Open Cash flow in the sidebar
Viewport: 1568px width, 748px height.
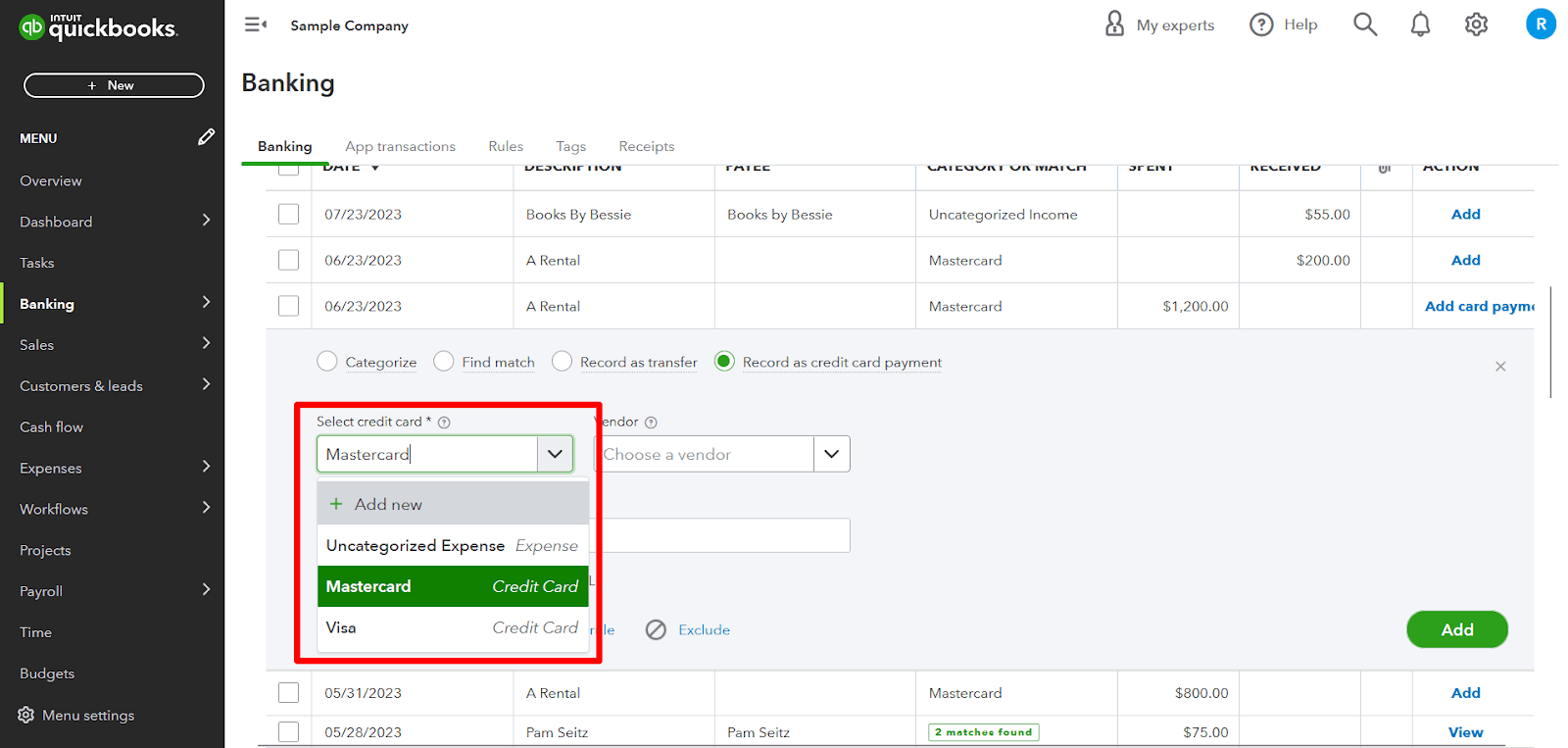52,427
